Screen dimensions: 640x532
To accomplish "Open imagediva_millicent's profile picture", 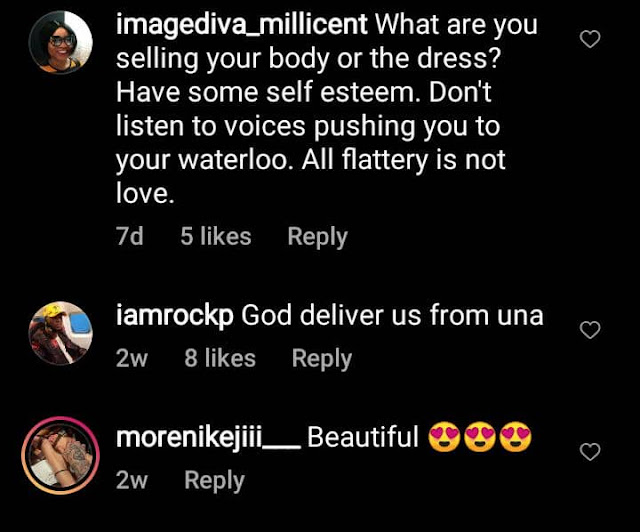I will pyautogui.click(x=60, y=42).
